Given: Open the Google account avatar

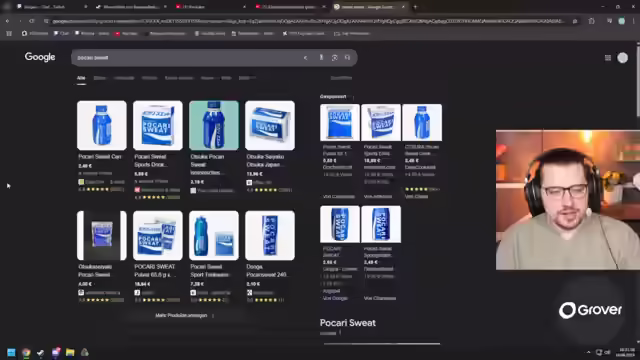Looking at the screenshot, I should tap(622, 58).
